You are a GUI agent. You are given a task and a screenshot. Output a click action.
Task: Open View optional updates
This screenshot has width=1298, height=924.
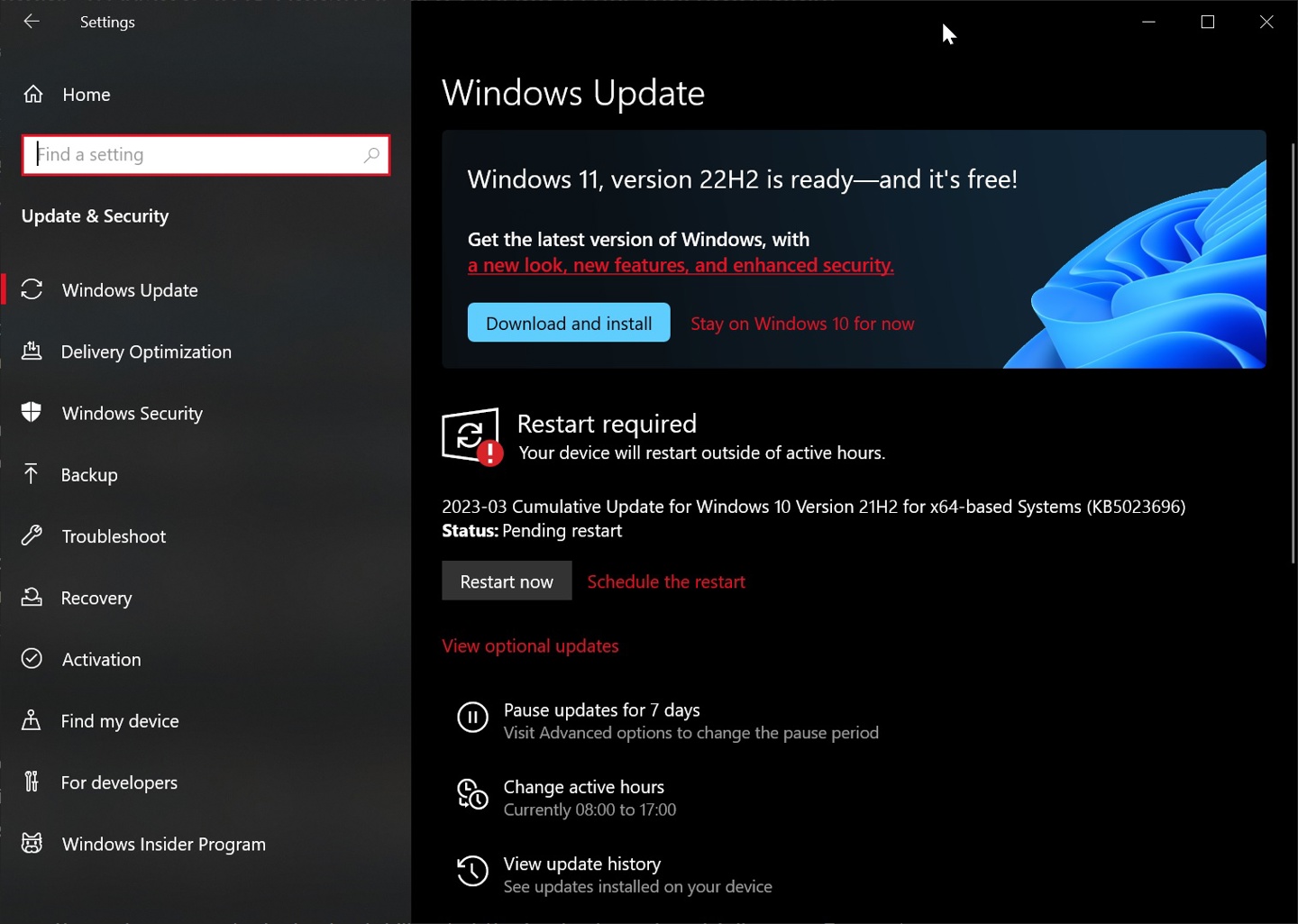[530, 645]
